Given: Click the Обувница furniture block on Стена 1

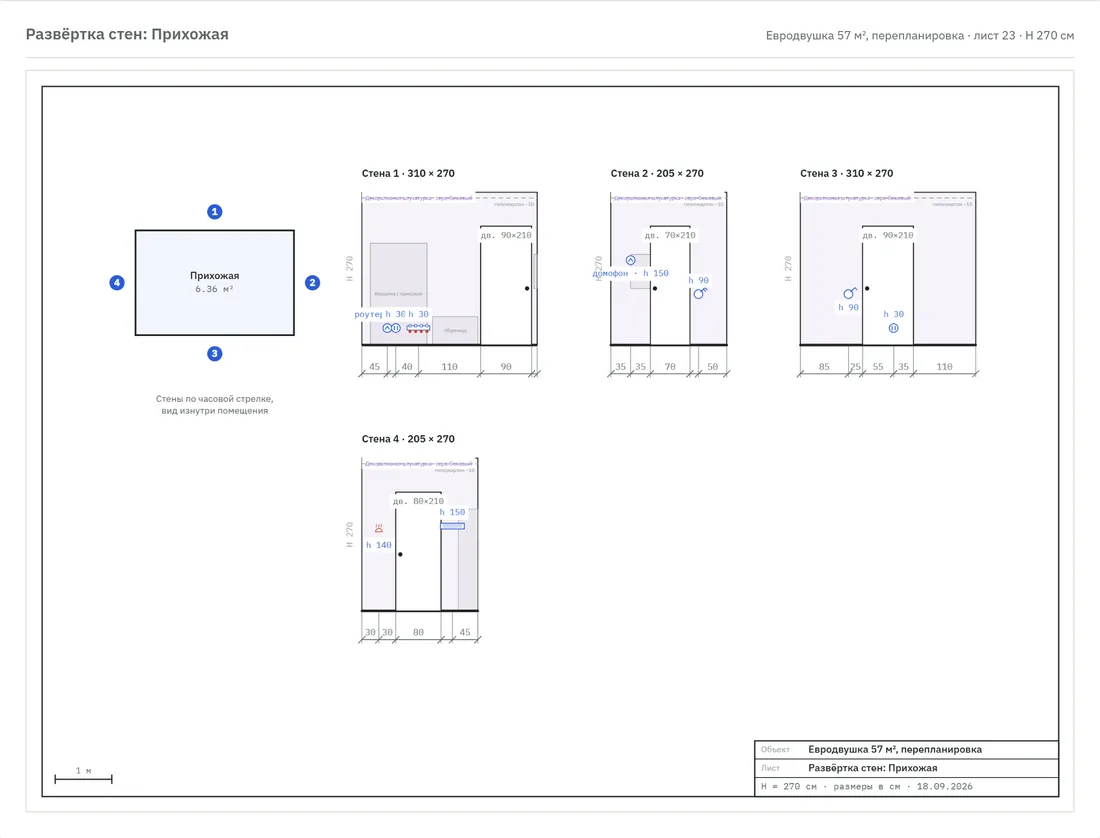Looking at the screenshot, I should [x=455, y=330].
